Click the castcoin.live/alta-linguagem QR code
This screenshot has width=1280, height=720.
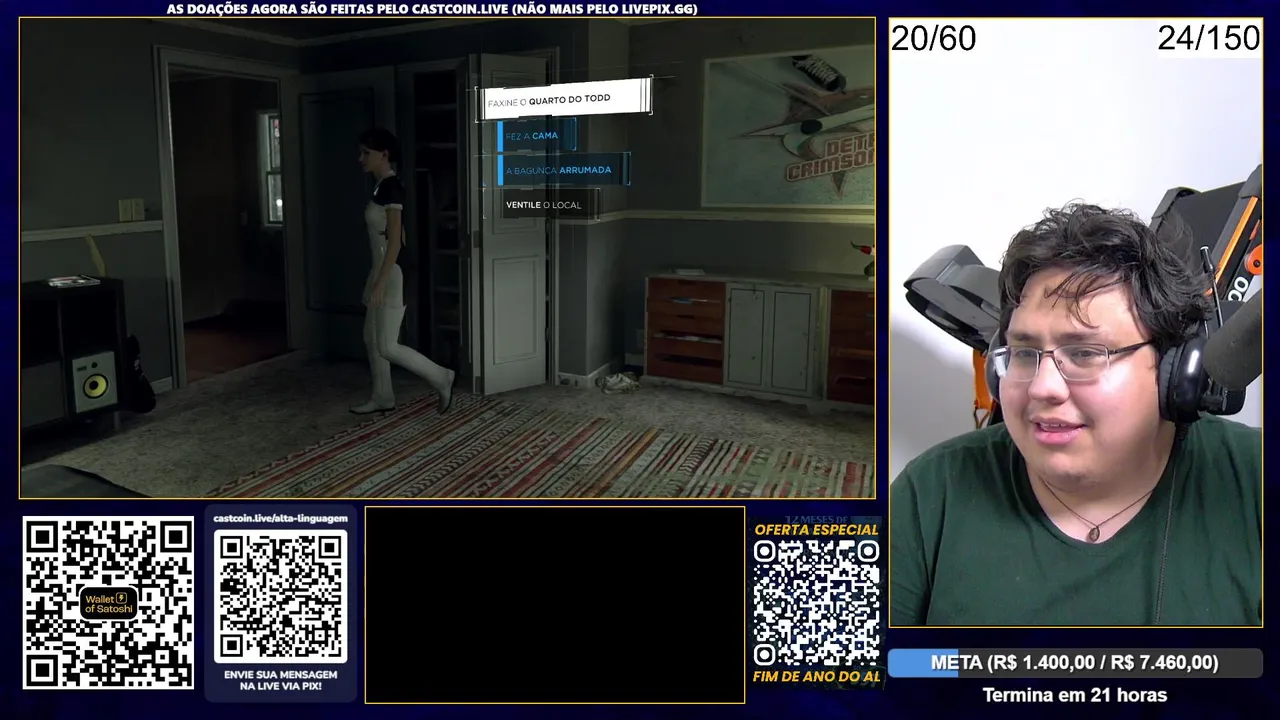tap(281, 596)
